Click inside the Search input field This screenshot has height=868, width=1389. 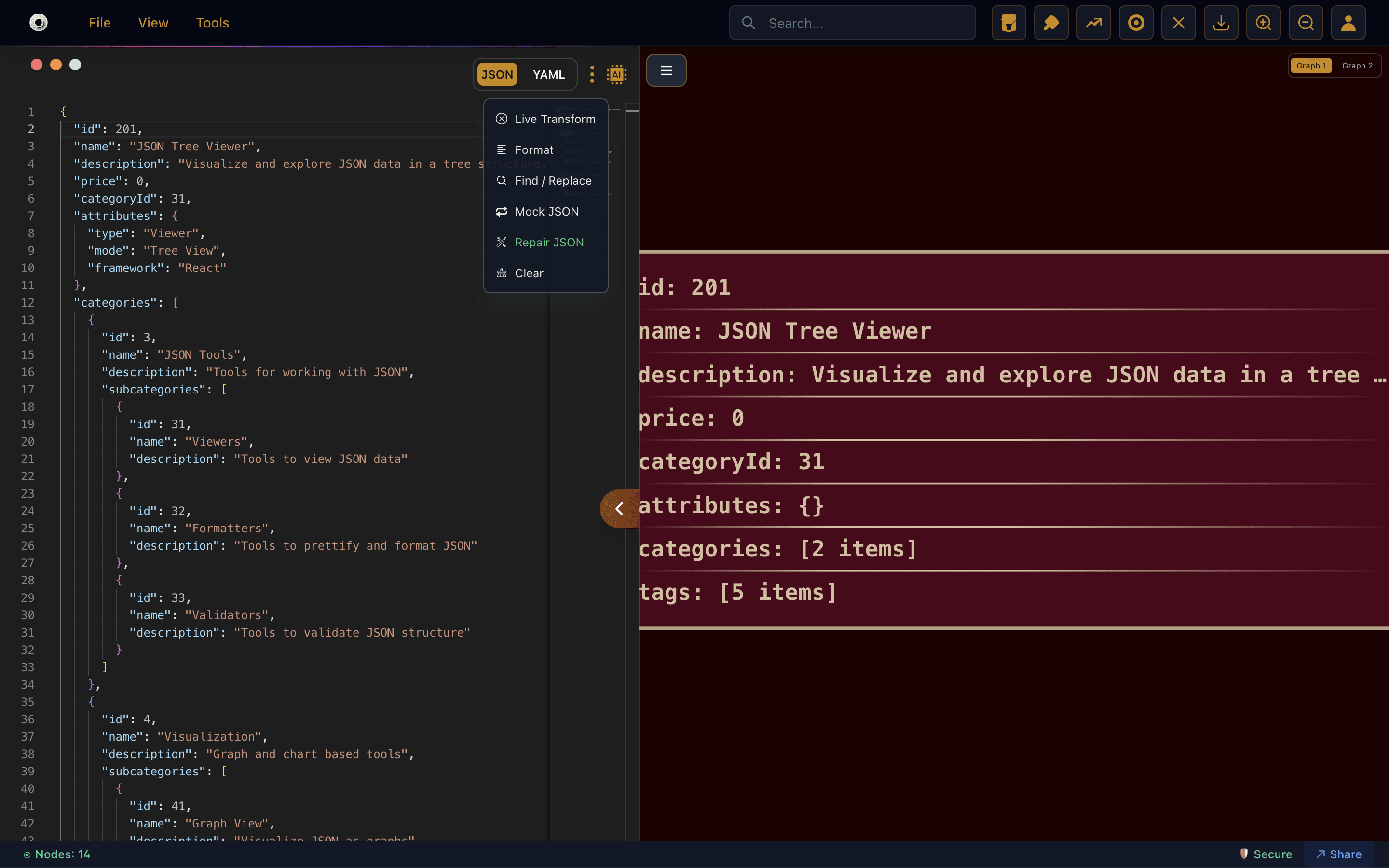point(852,23)
